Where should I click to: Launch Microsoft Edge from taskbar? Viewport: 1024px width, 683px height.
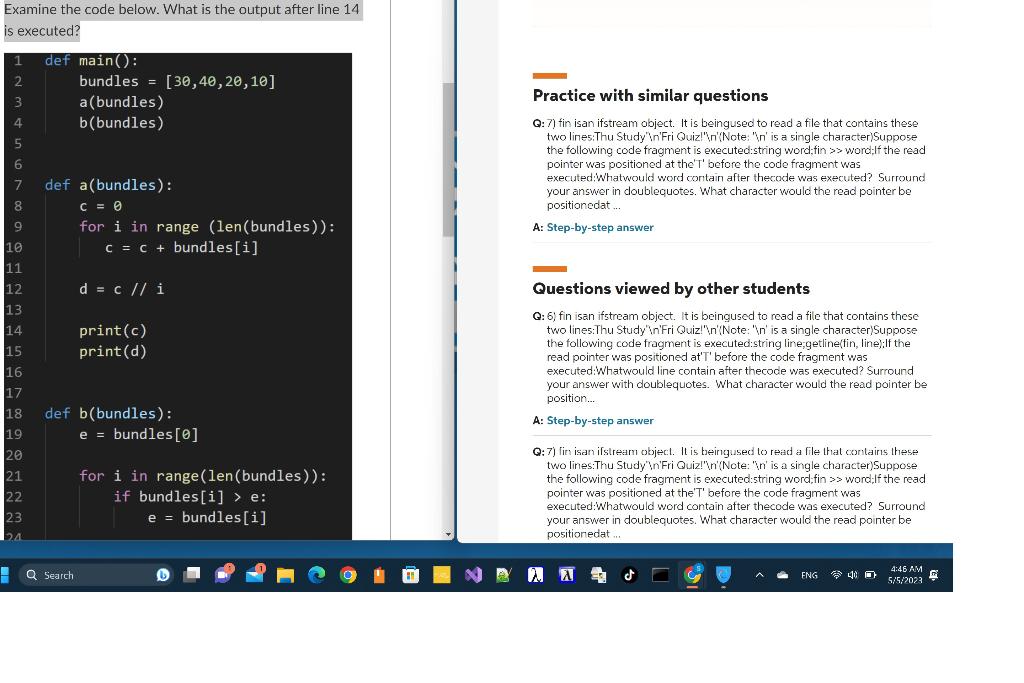coord(316,575)
